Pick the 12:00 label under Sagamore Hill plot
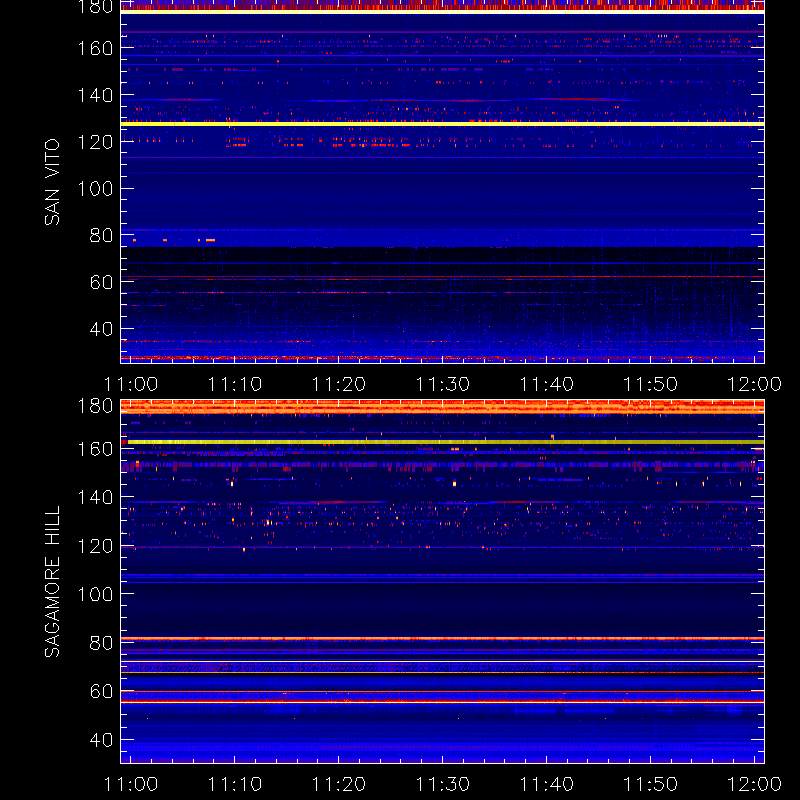Image resolution: width=800 pixels, height=800 pixels. pos(755,784)
